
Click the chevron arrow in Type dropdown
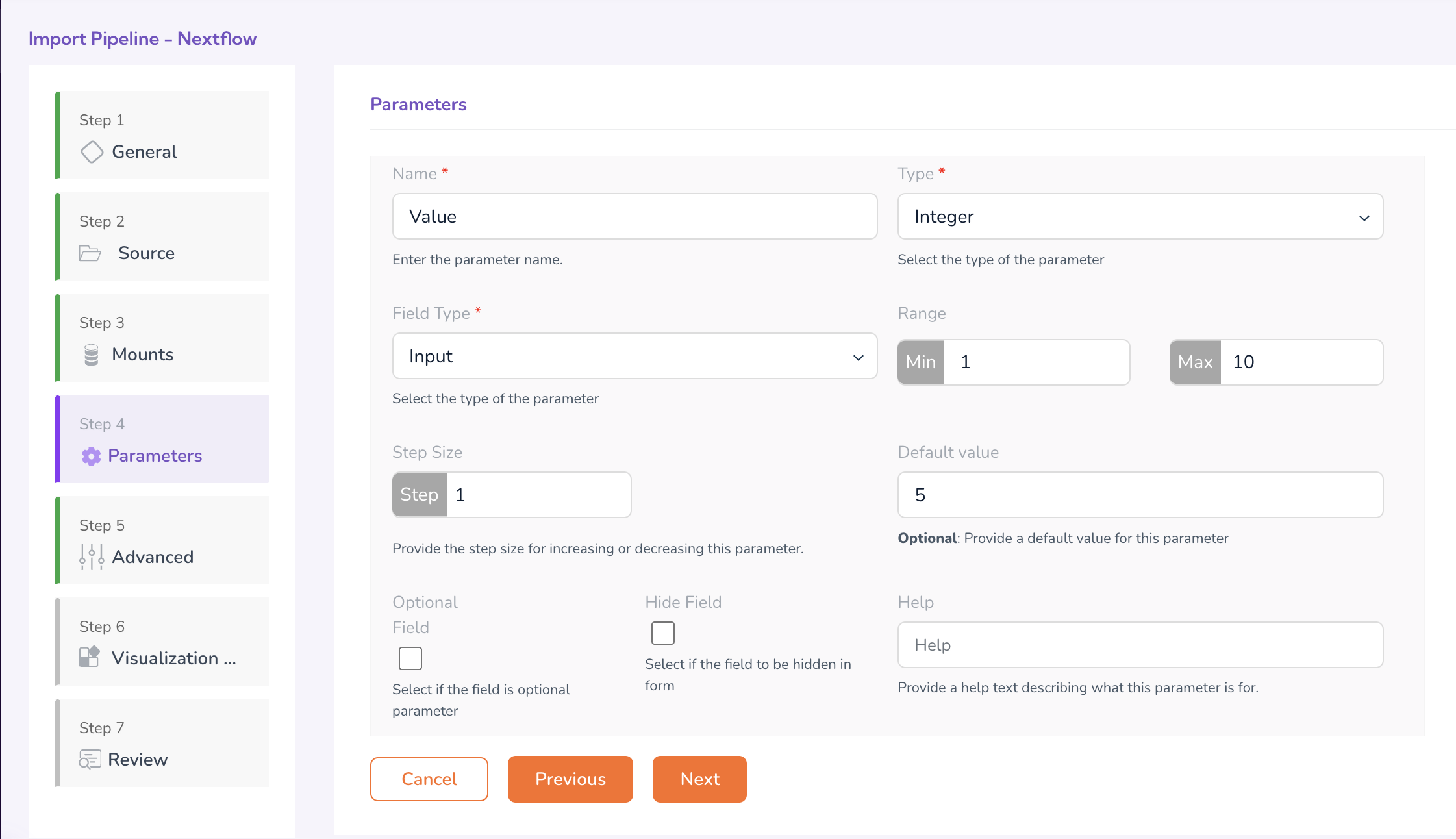(1364, 218)
